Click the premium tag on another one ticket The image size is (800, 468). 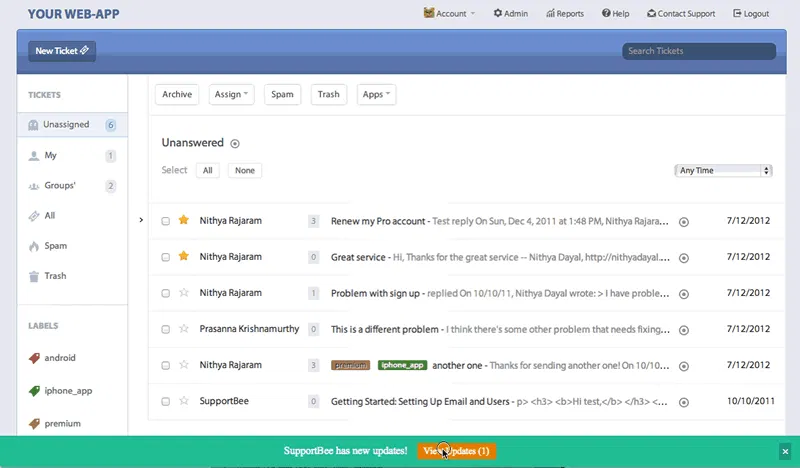click(x=351, y=365)
